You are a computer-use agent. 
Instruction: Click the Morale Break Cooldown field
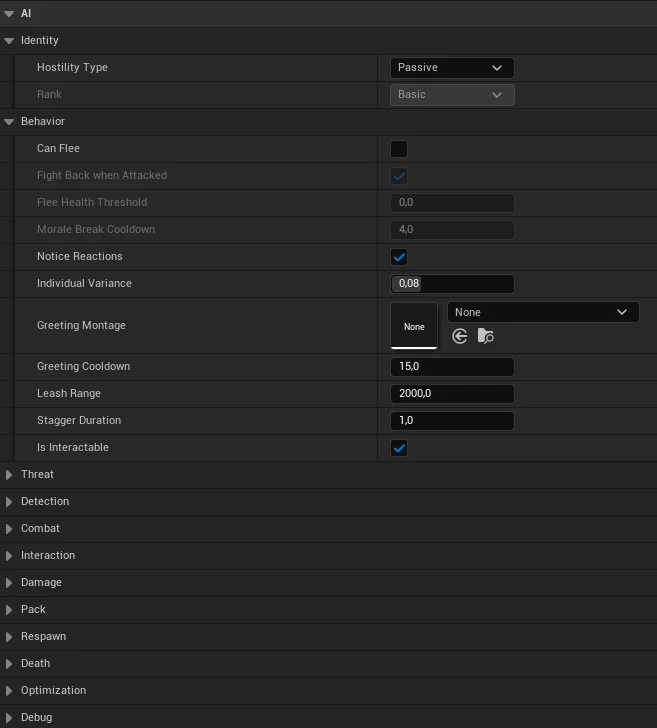point(452,230)
